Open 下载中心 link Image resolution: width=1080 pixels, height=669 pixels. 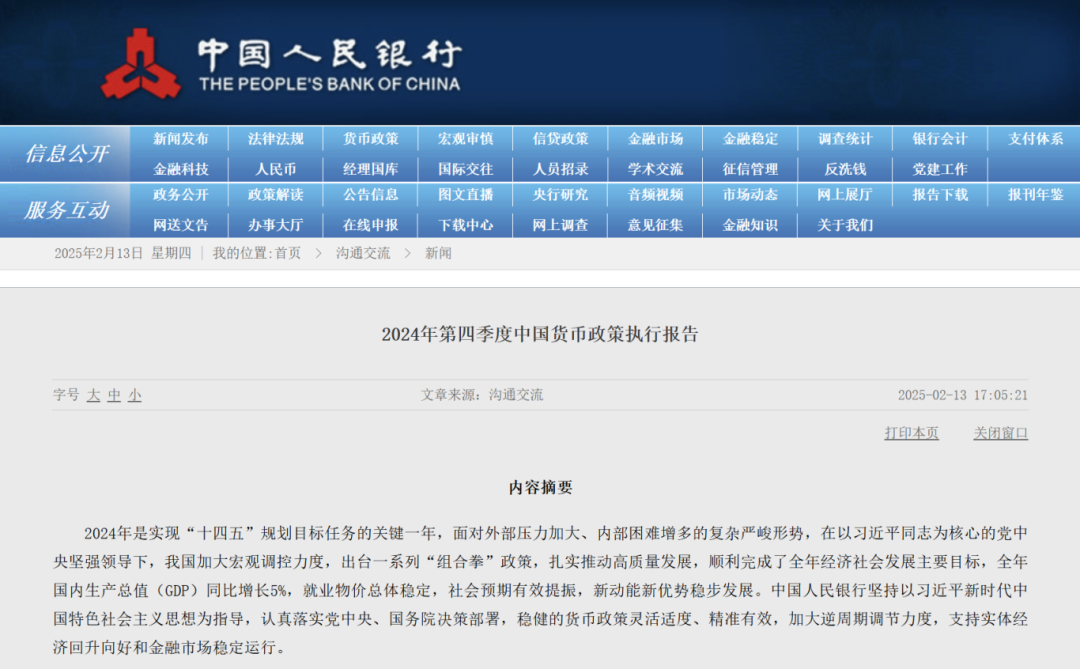[x=466, y=225]
